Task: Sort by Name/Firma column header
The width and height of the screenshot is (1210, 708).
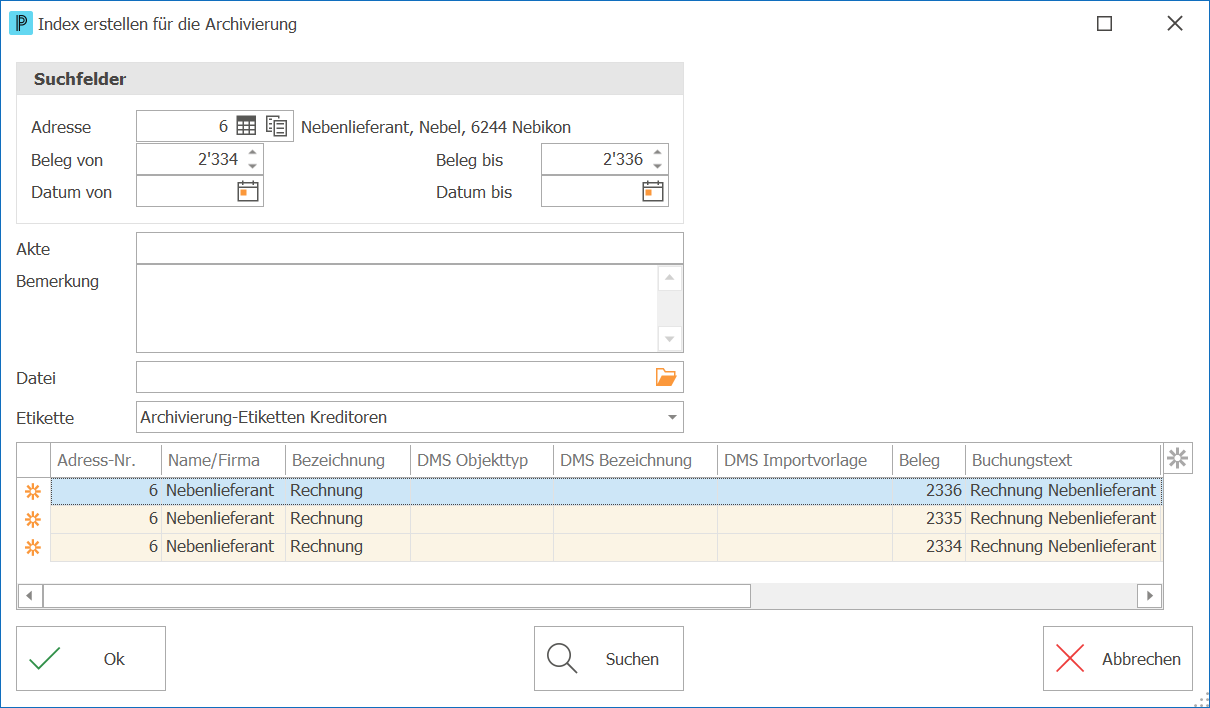Action: pos(224,460)
